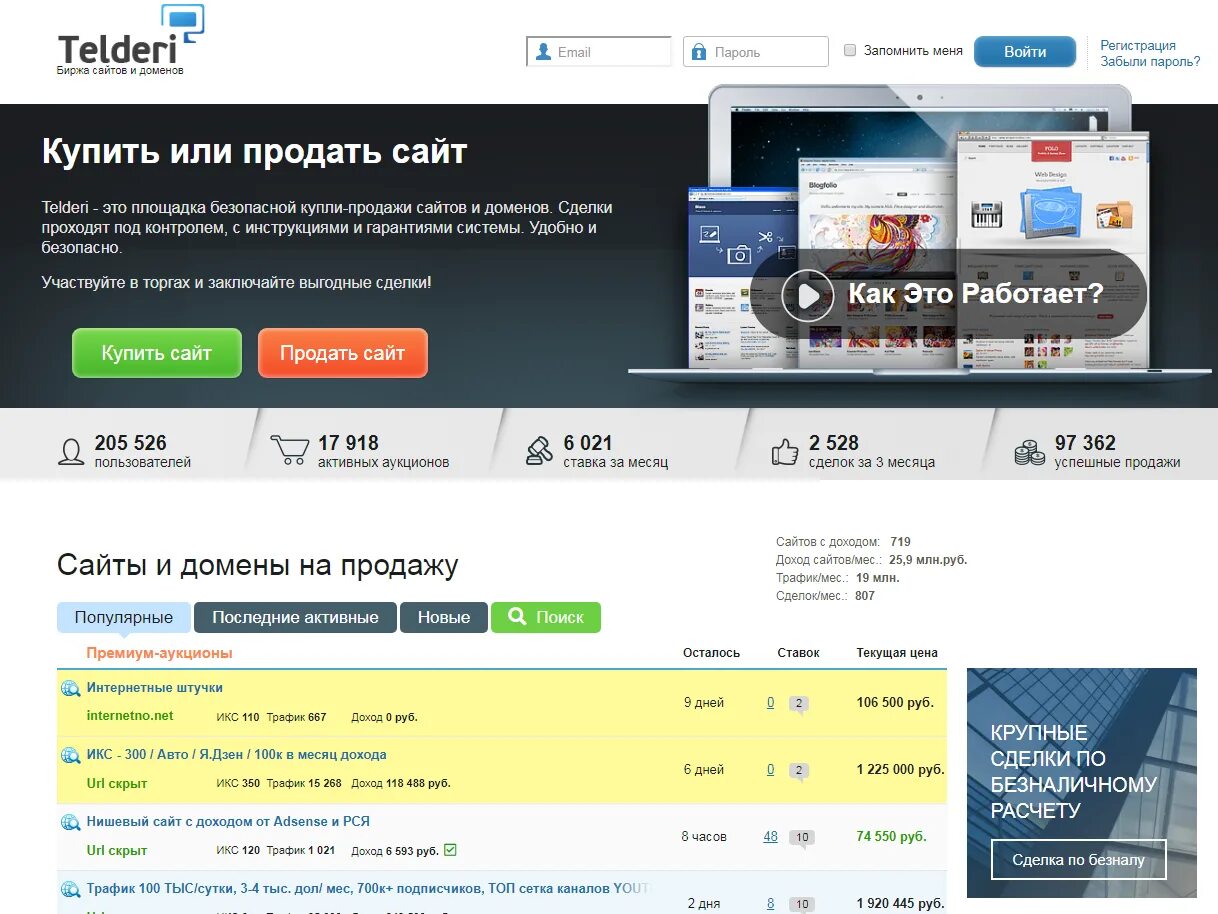Open Нишевый сайт с доходом от Adsense listing
Image resolution: width=1218 pixels, height=914 pixels.
click(x=228, y=822)
